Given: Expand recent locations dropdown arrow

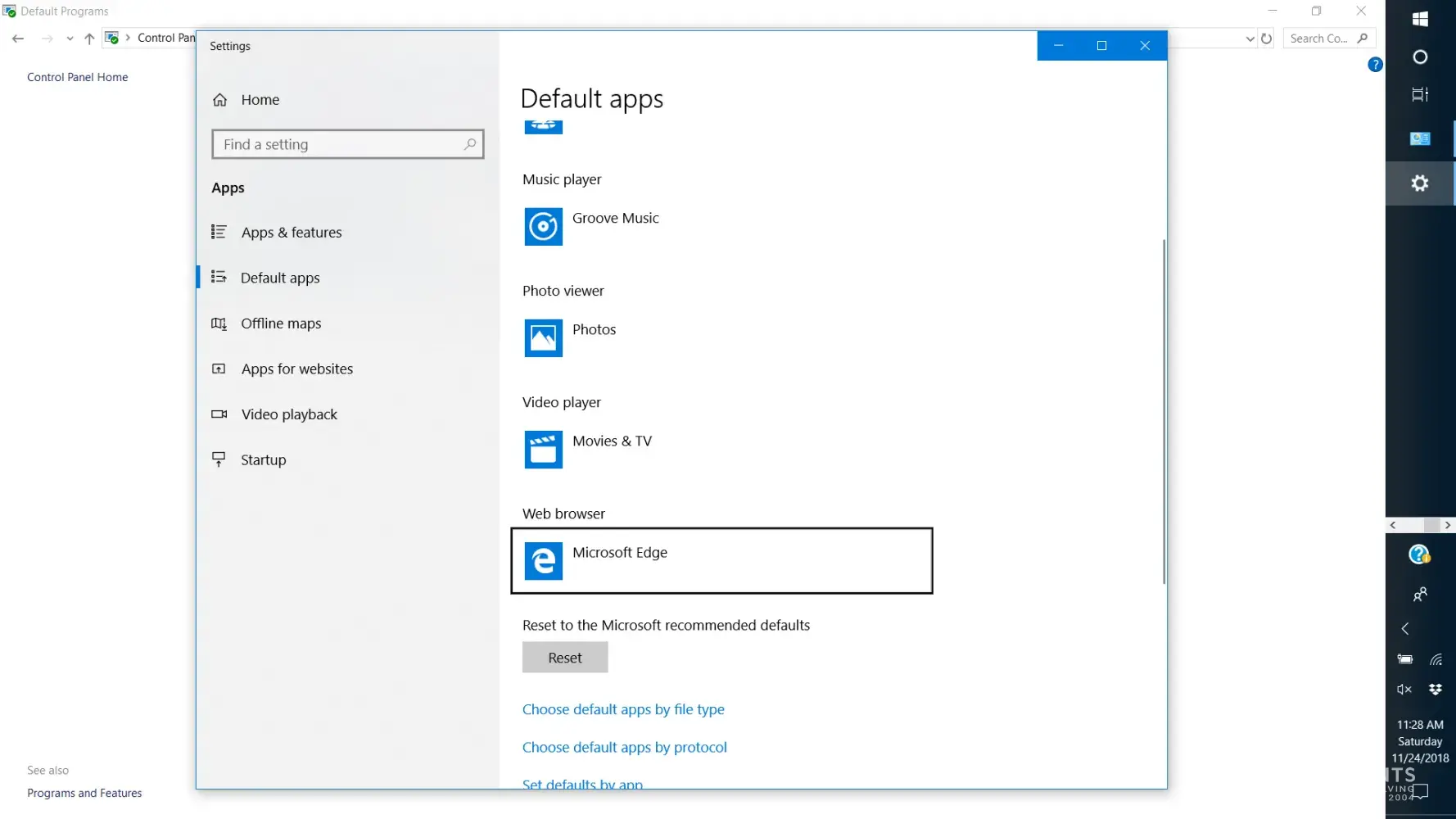Looking at the screenshot, I should click(x=70, y=38).
